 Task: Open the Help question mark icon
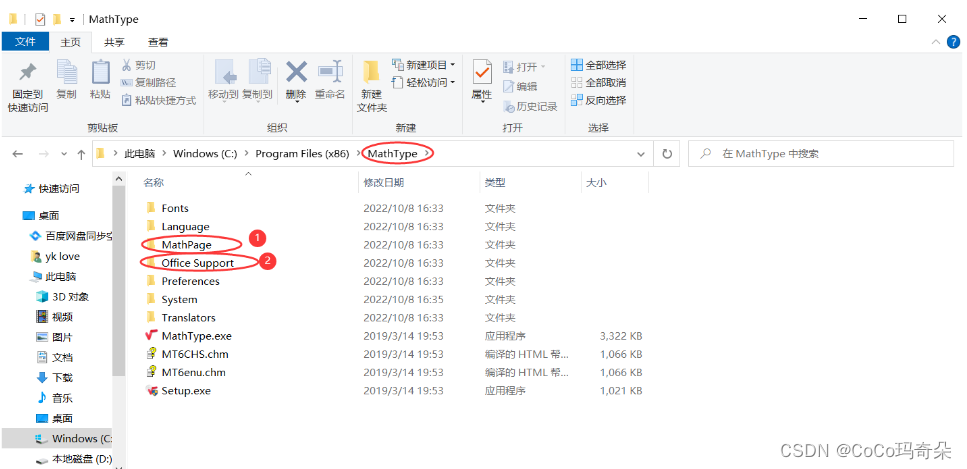point(953,42)
